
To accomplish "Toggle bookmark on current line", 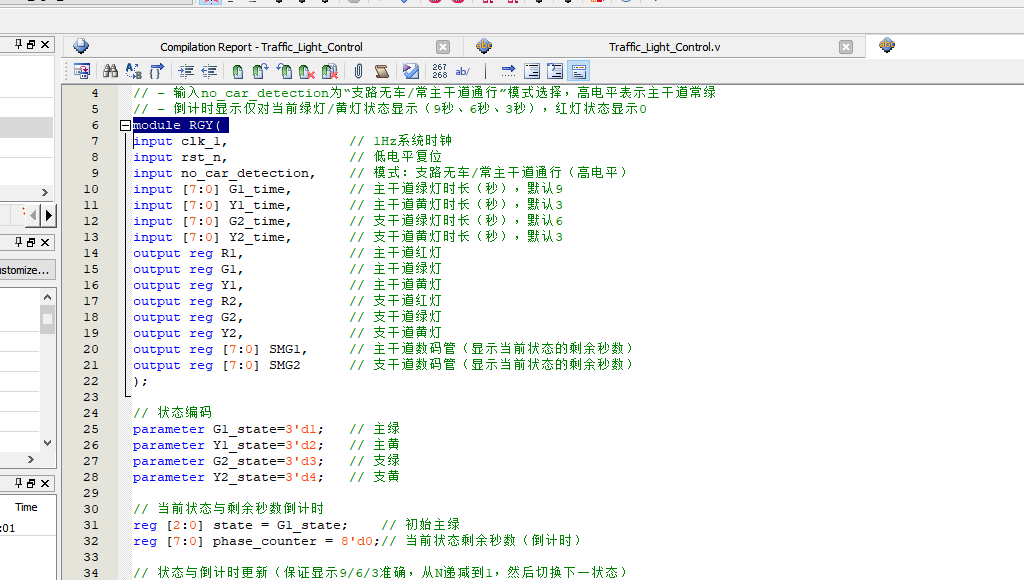I will click(238, 71).
